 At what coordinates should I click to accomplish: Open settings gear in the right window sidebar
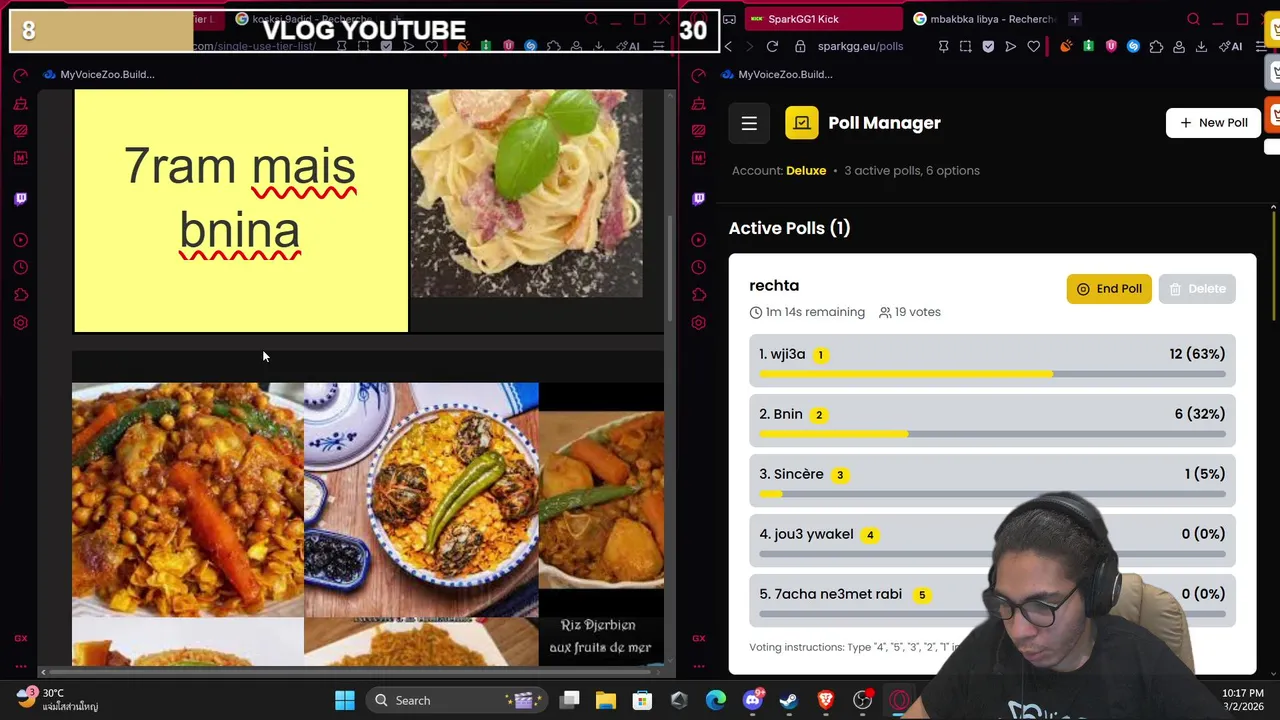tap(699, 323)
